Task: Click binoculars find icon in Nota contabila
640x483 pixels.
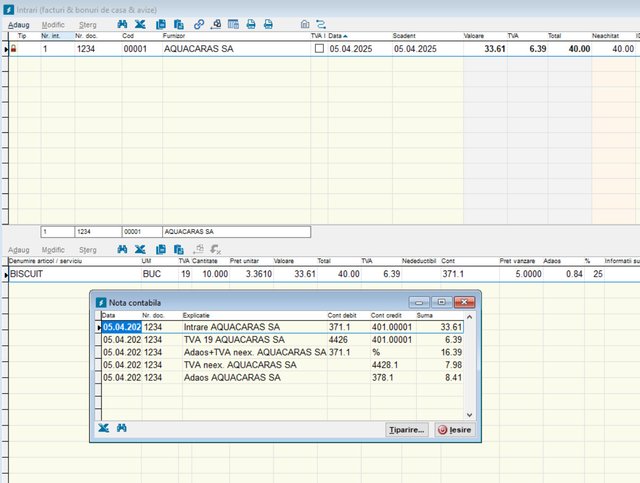Action: pos(122,428)
